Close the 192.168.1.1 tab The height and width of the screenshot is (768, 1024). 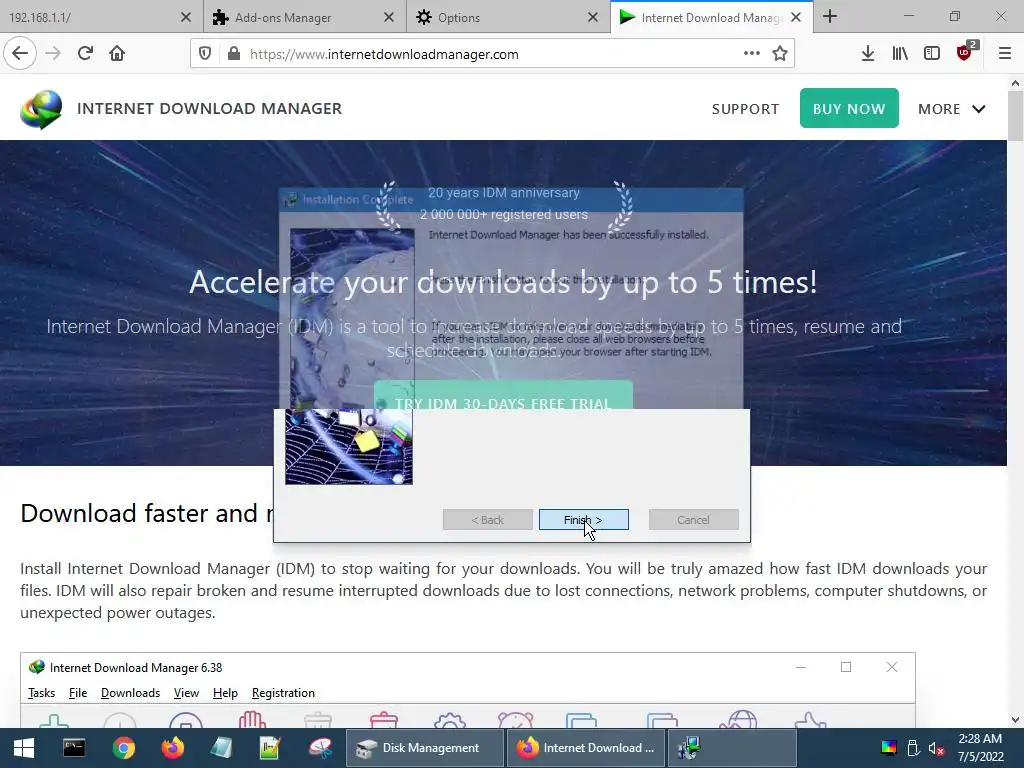pyautogui.click(x=186, y=18)
